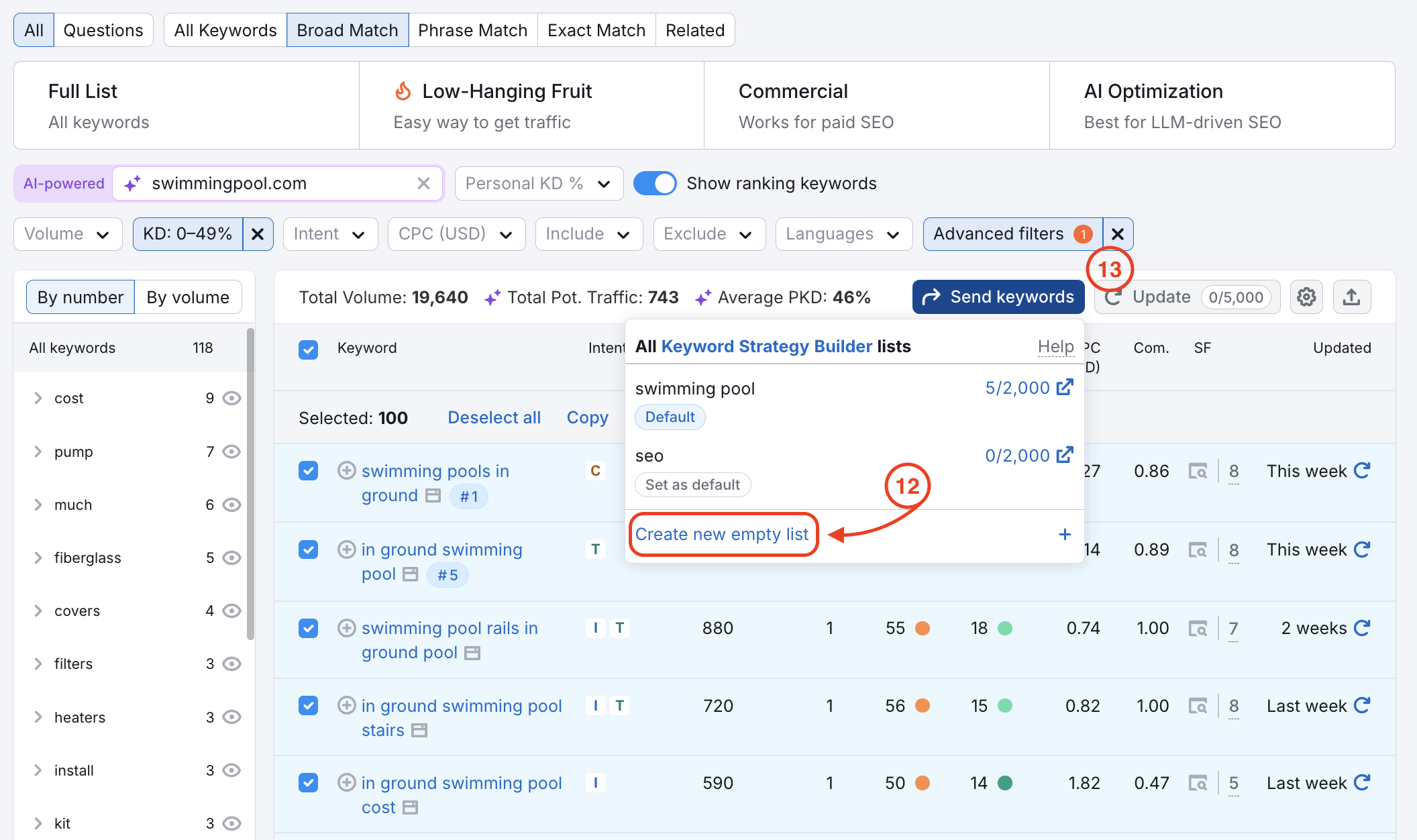Click the export upload icon
The image size is (1417, 840).
click(x=1351, y=297)
